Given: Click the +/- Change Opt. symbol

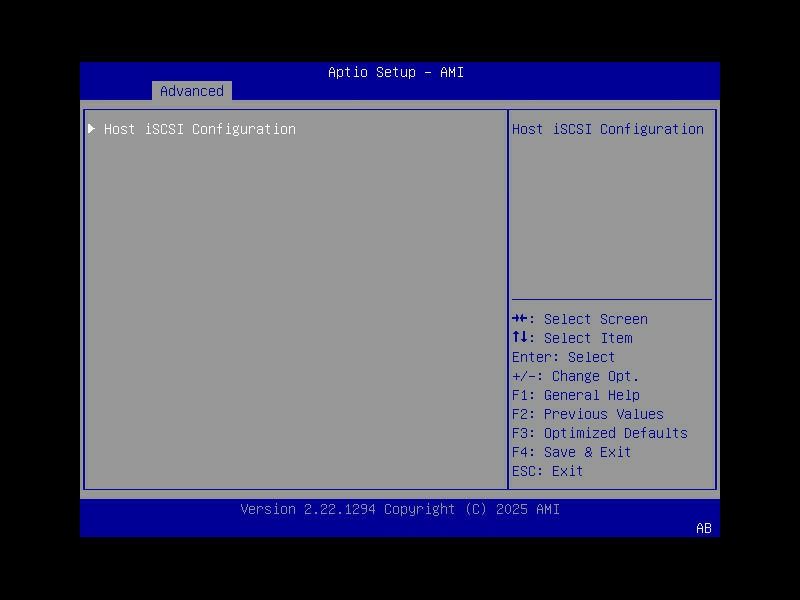Looking at the screenshot, I should tap(524, 376).
